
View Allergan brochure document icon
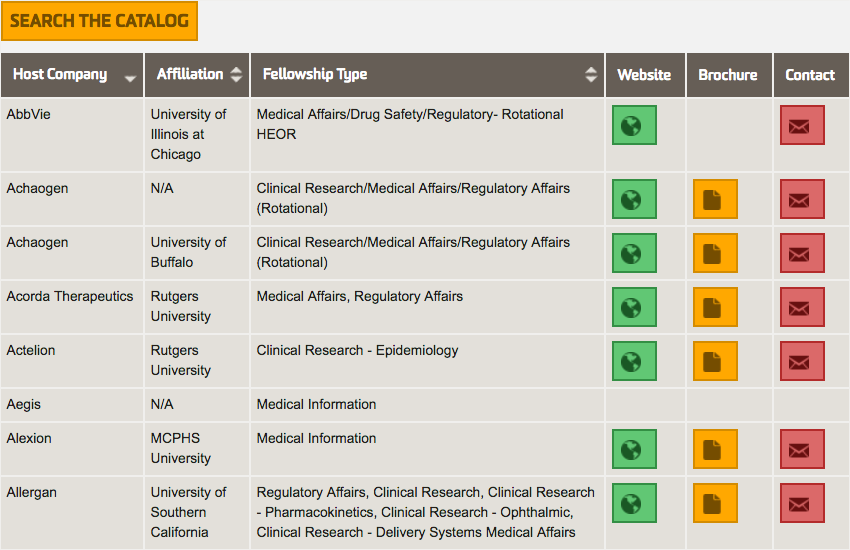(715, 503)
